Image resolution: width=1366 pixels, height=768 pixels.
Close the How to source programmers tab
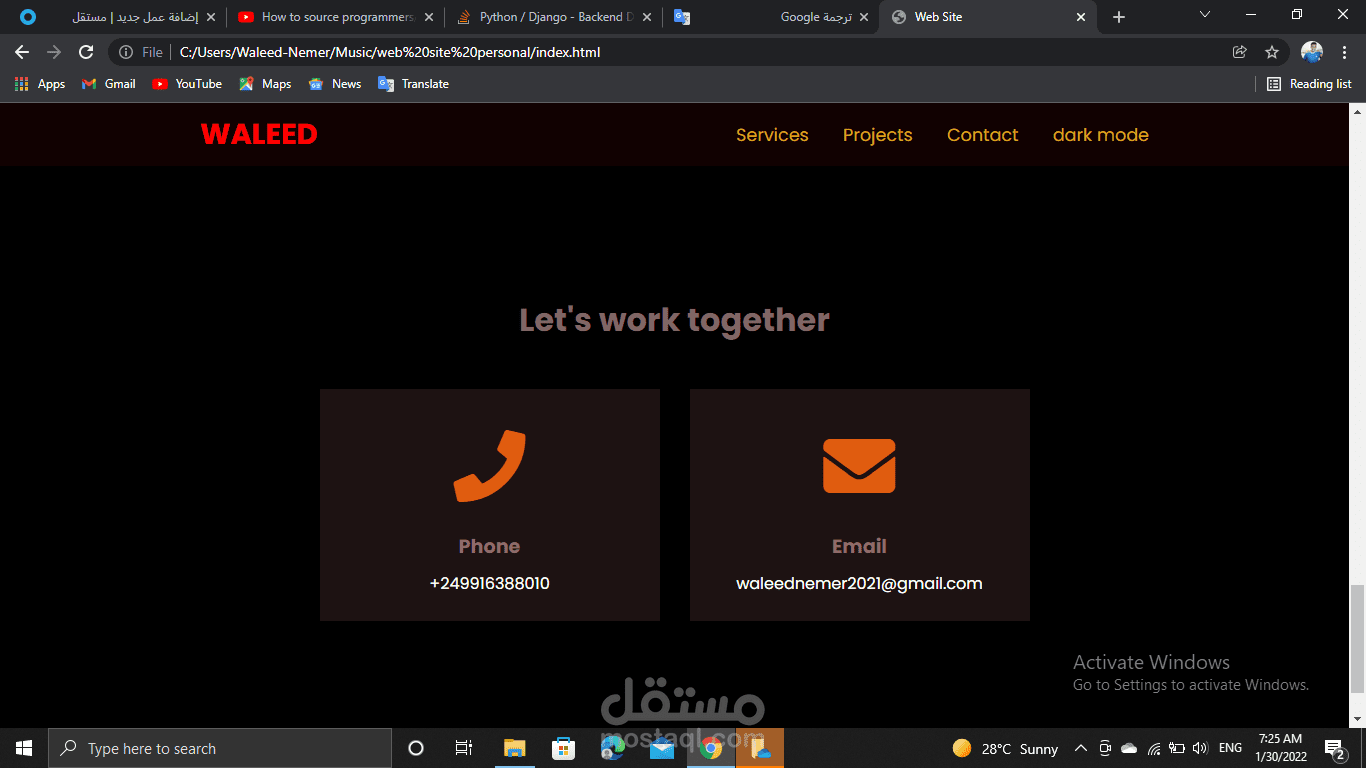pyautogui.click(x=429, y=17)
